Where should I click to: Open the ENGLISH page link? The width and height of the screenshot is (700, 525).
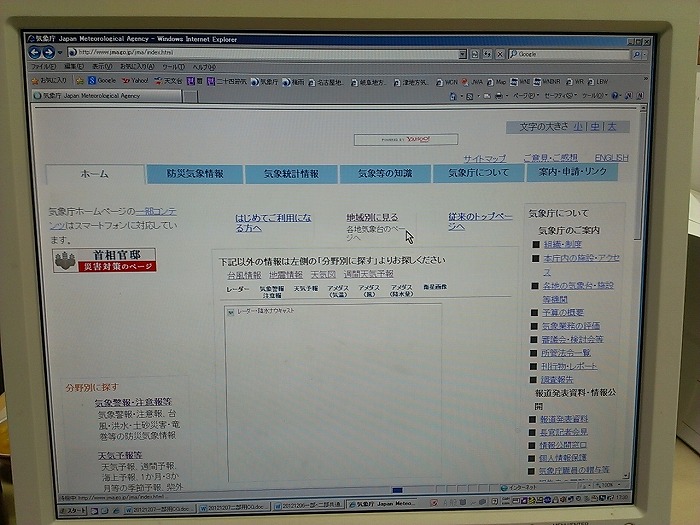pyautogui.click(x=612, y=158)
